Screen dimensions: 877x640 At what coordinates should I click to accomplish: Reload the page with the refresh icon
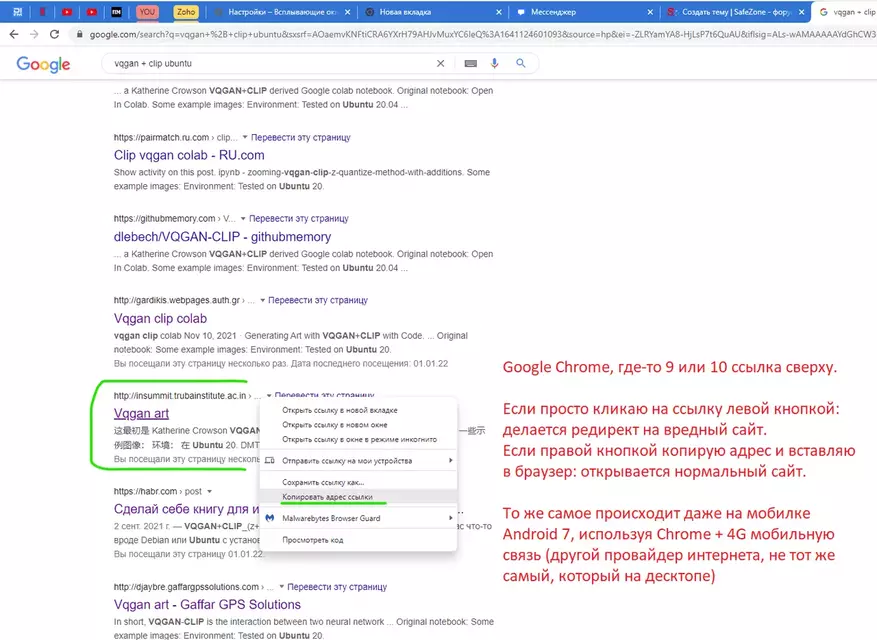54,34
